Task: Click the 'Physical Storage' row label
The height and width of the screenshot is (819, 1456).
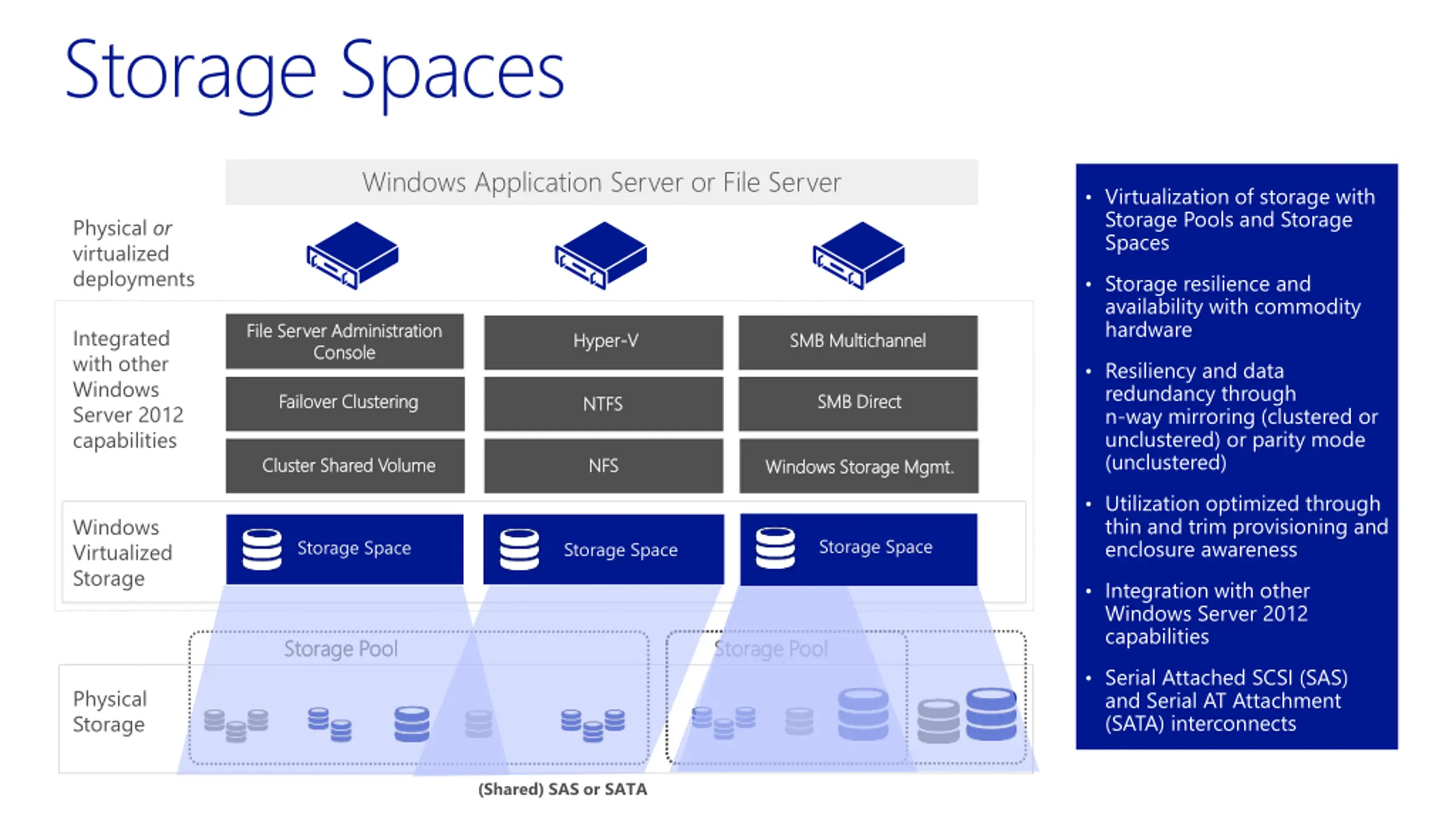Action: pos(110,712)
